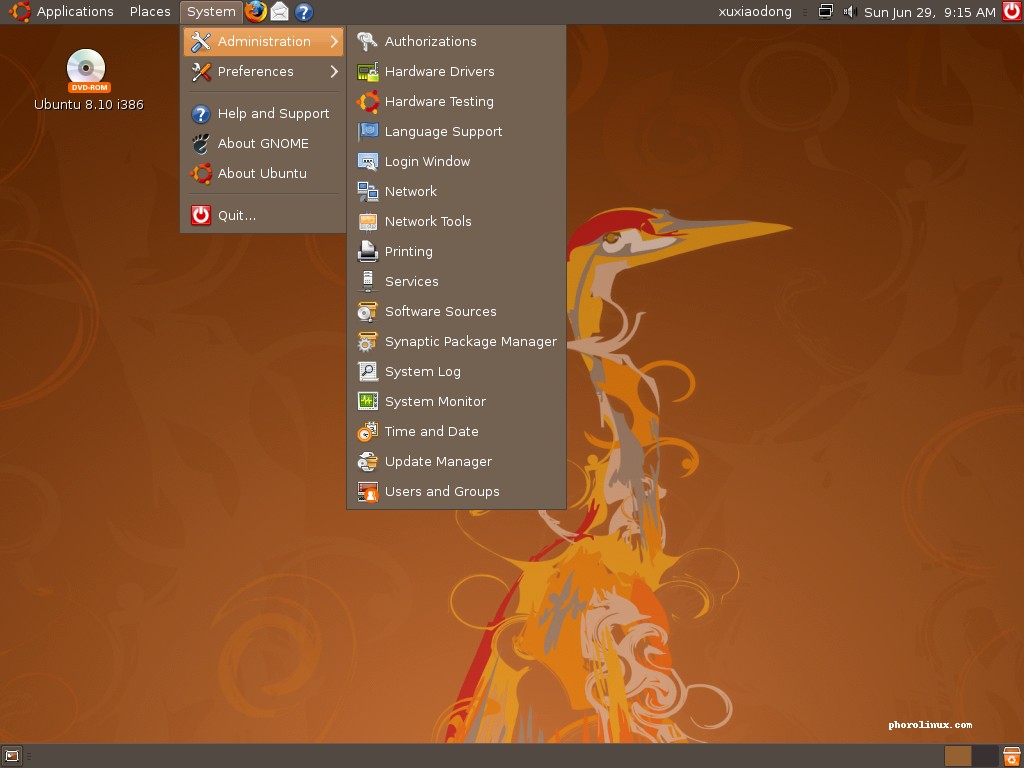Click the printer icon in the notification area
This screenshot has width=1024, height=768.
(826, 11)
